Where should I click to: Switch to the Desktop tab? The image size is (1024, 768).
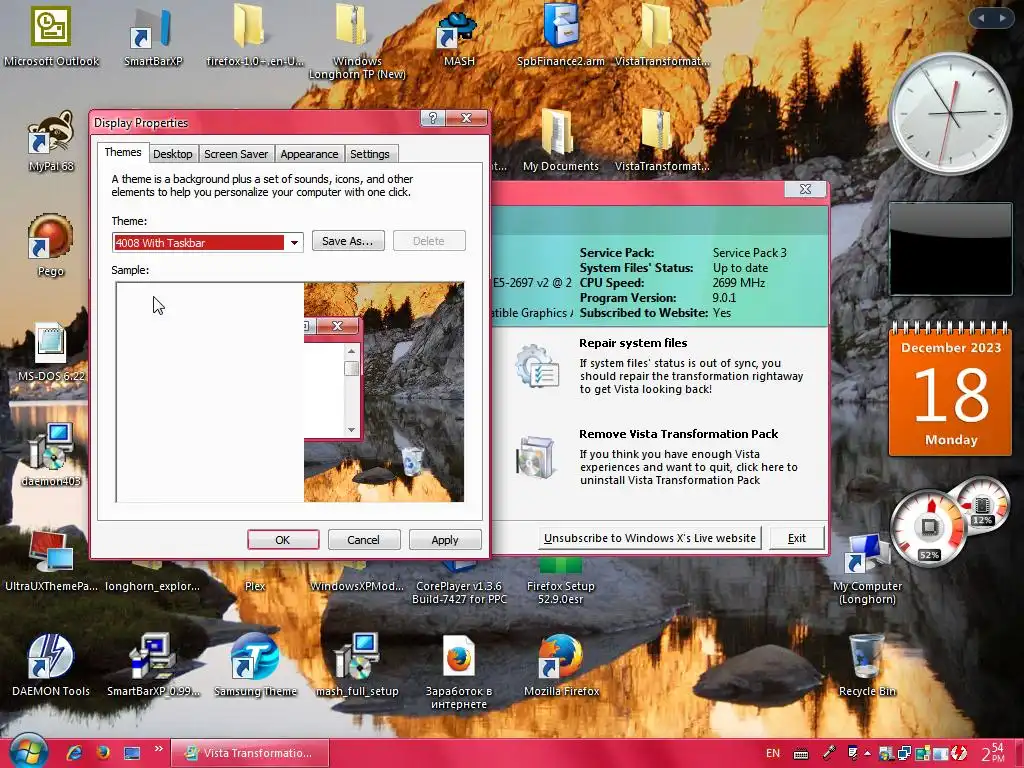pyautogui.click(x=172, y=154)
